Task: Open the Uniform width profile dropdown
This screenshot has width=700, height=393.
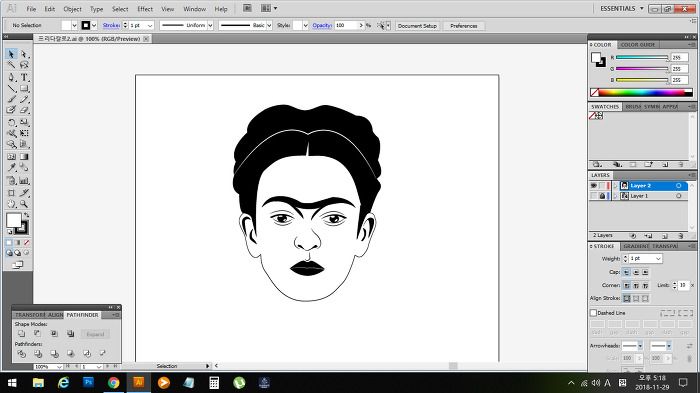Action: 210,25
